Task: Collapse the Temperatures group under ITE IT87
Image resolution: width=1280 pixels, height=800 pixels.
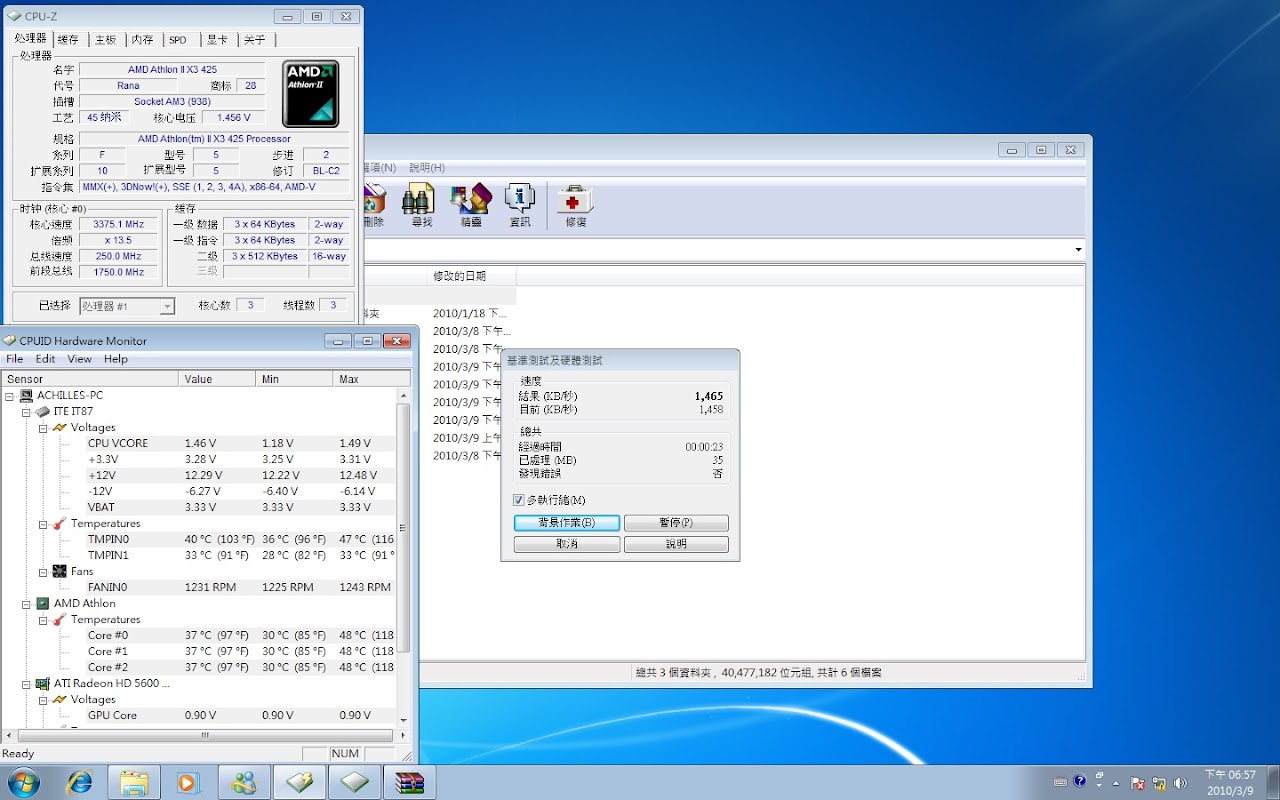Action: coord(43,524)
